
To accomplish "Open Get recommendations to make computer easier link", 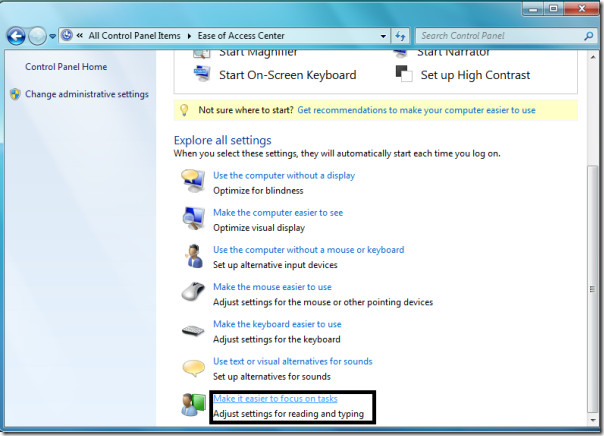I will [416, 110].
